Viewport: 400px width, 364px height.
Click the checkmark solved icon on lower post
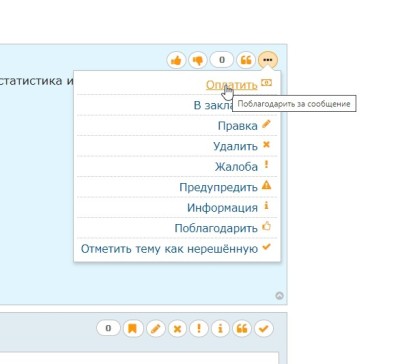coord(264,329)
